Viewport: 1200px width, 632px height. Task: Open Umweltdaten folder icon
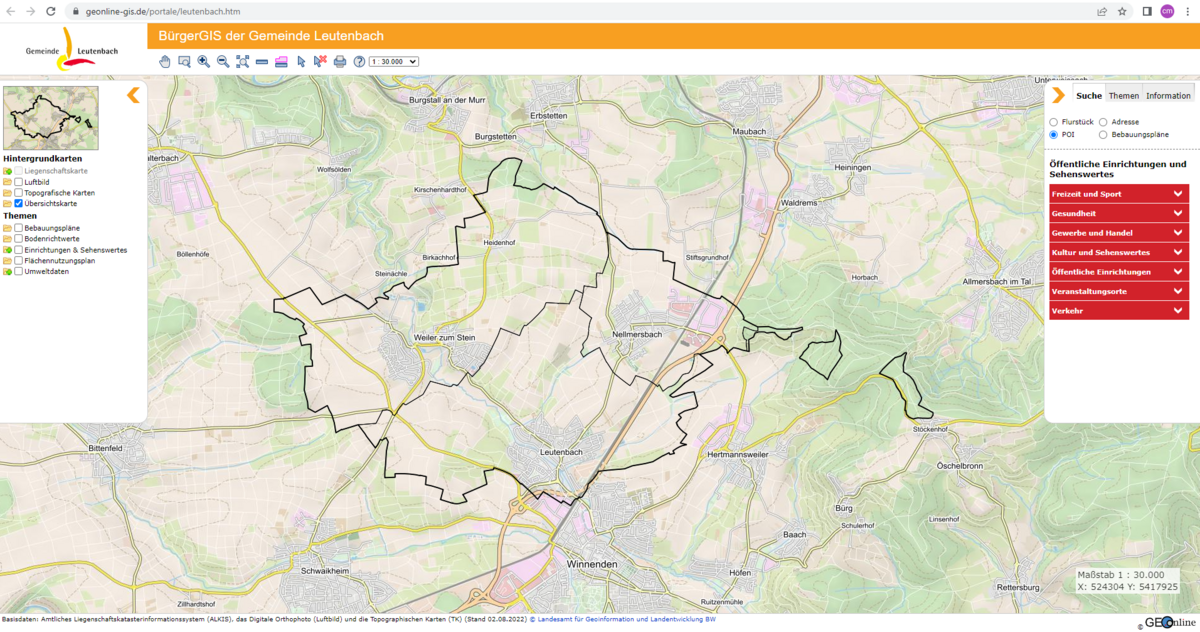7,271
